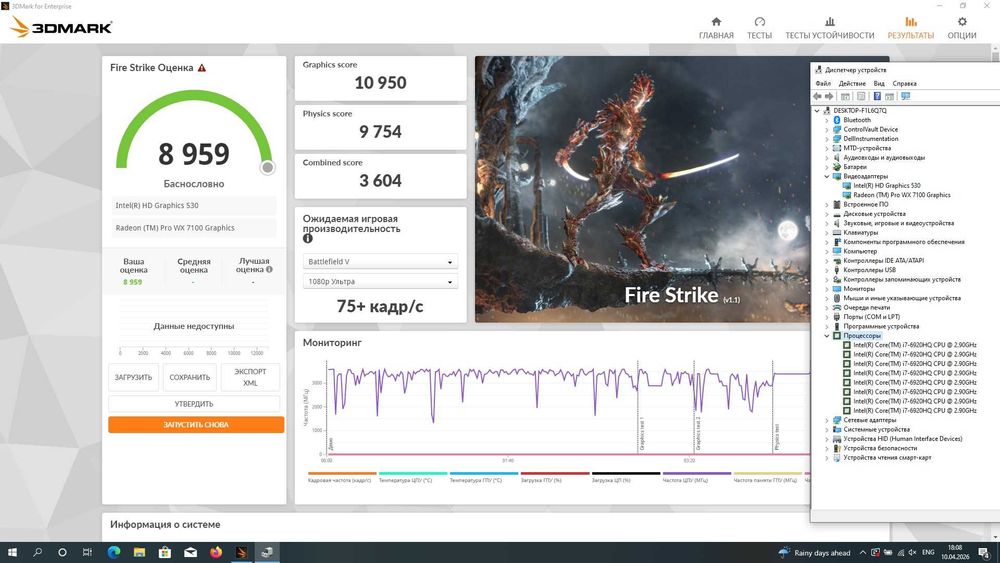Select Клавиатуры in device tree

tap(860, 233)
